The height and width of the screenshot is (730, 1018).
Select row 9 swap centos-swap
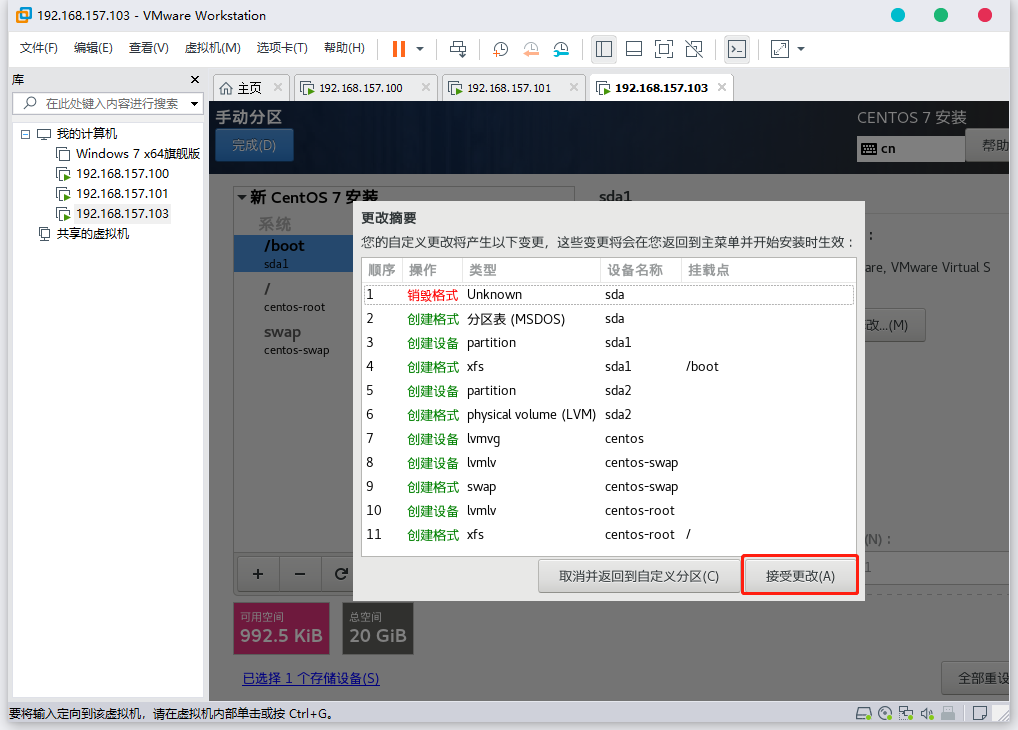pos(609,487)
